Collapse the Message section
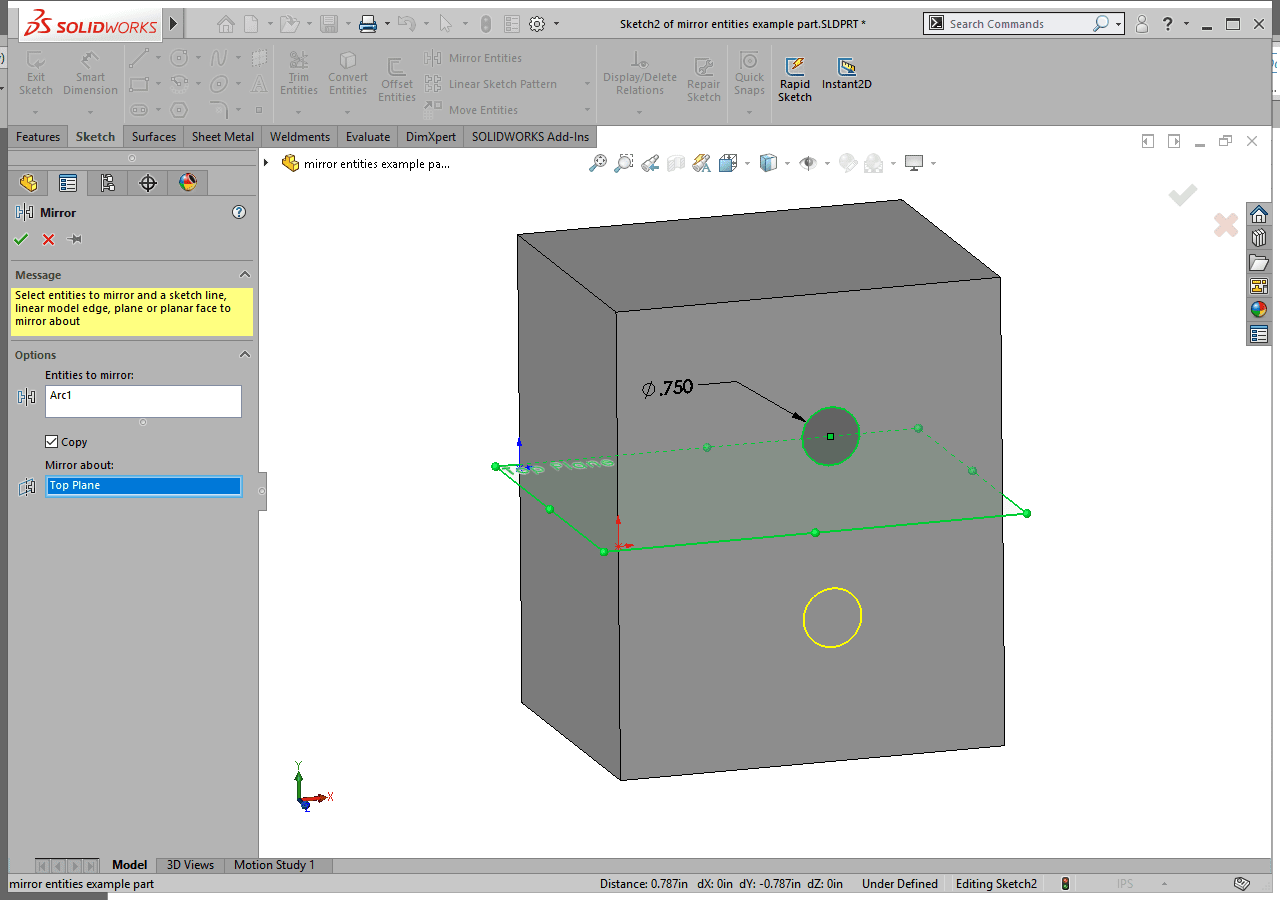The height and width of the screenshot is (900, 1280). coord(244,274)
